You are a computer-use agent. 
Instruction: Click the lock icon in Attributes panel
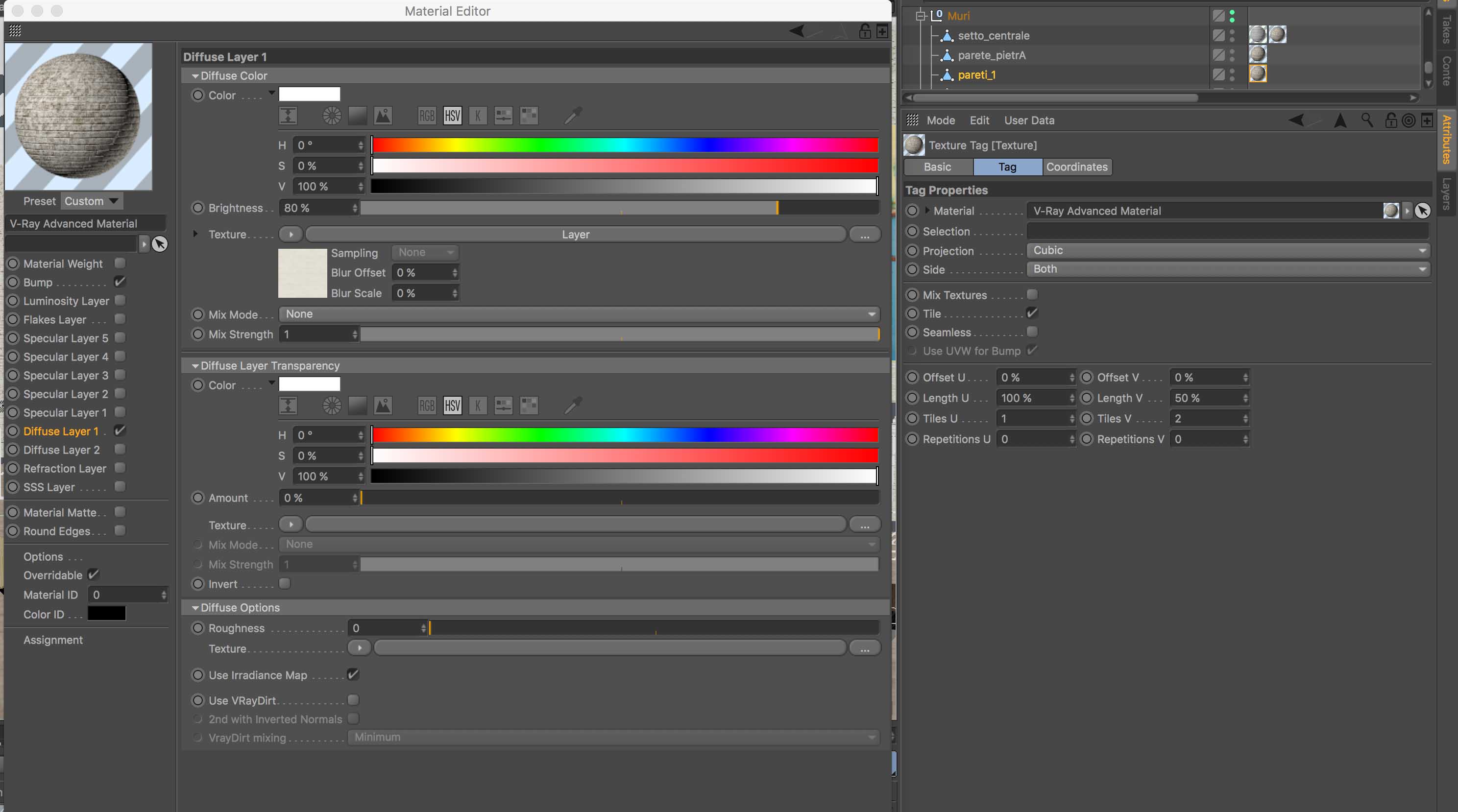click(x=1391, y=120)
